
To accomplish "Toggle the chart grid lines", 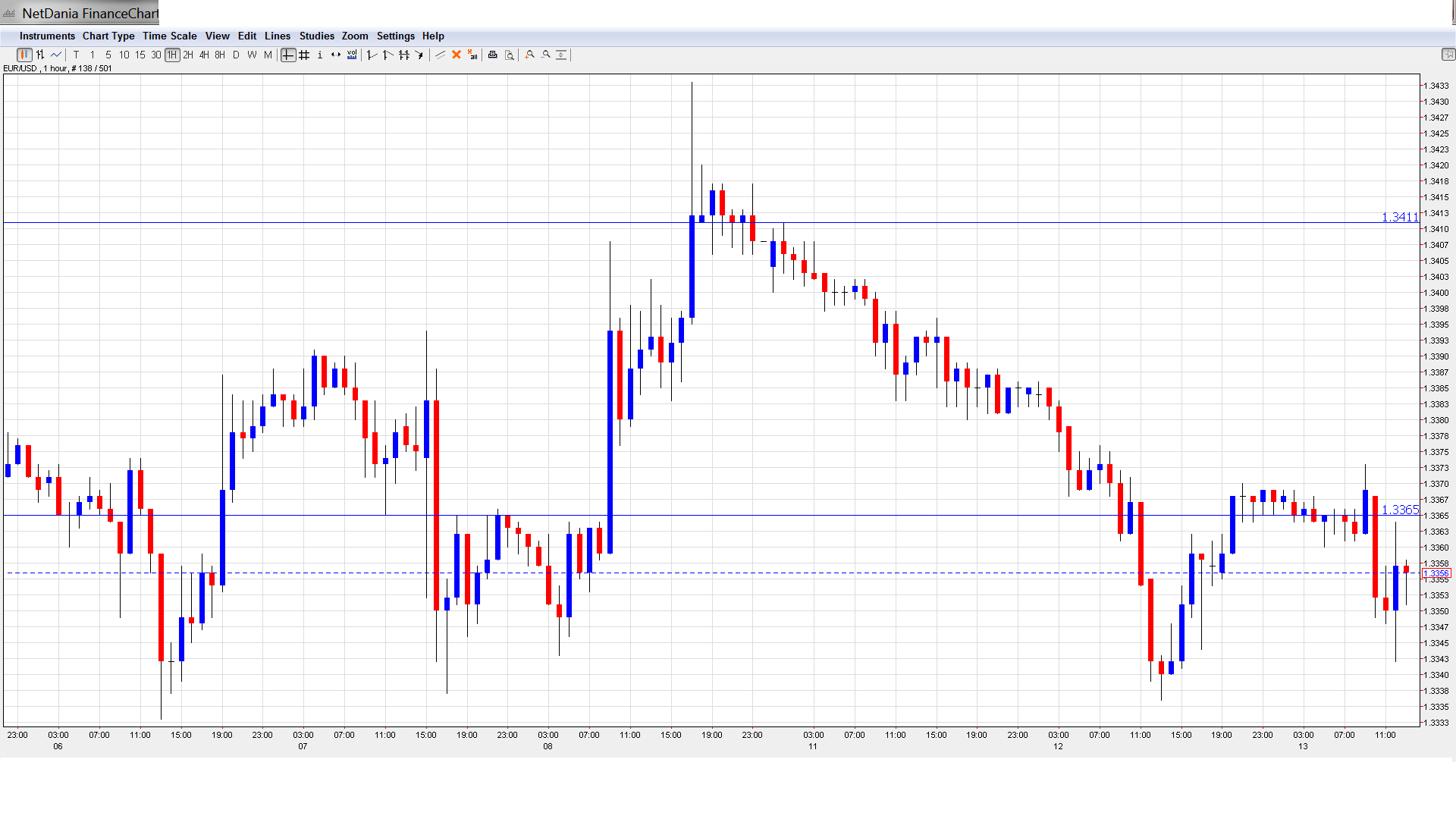I will coord(304,55).
